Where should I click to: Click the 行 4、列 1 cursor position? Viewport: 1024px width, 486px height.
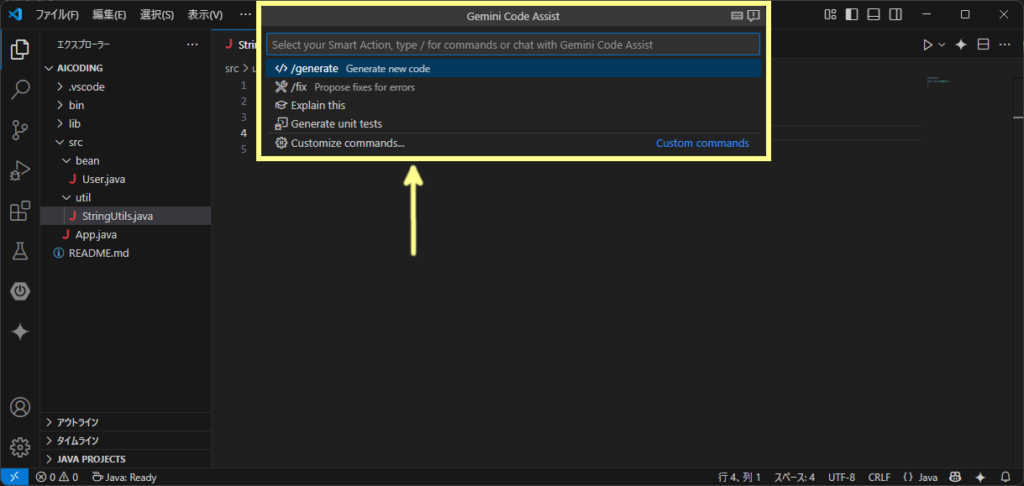tap(739, 478)
